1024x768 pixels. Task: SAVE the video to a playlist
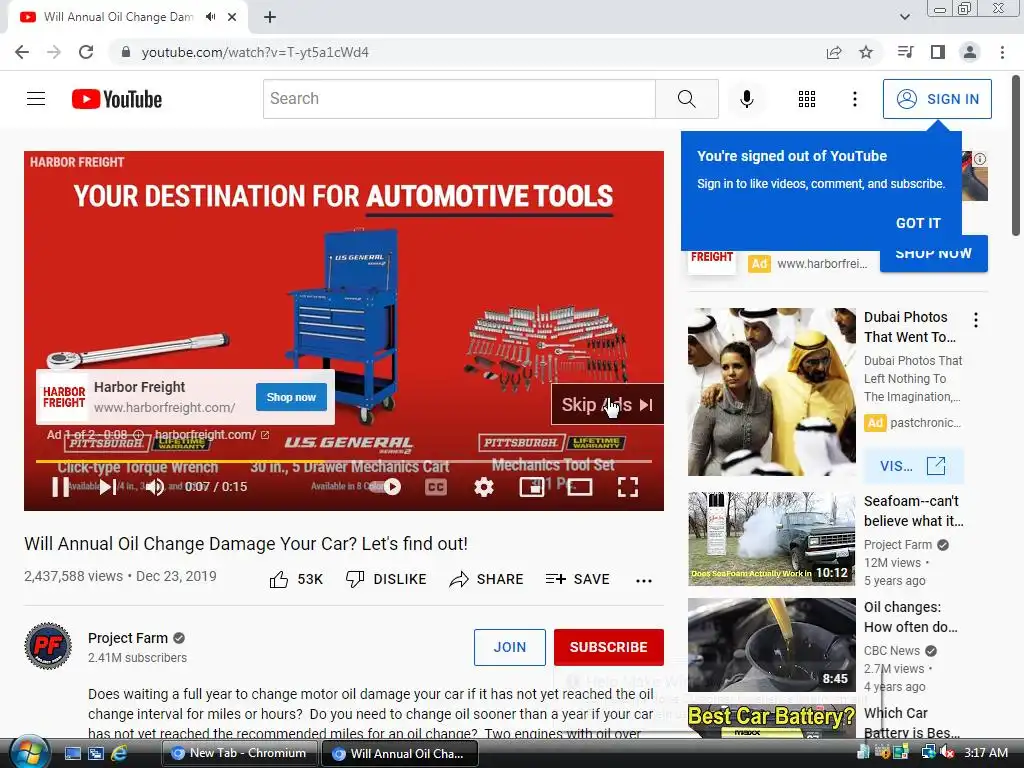click(x=577, y=579)
